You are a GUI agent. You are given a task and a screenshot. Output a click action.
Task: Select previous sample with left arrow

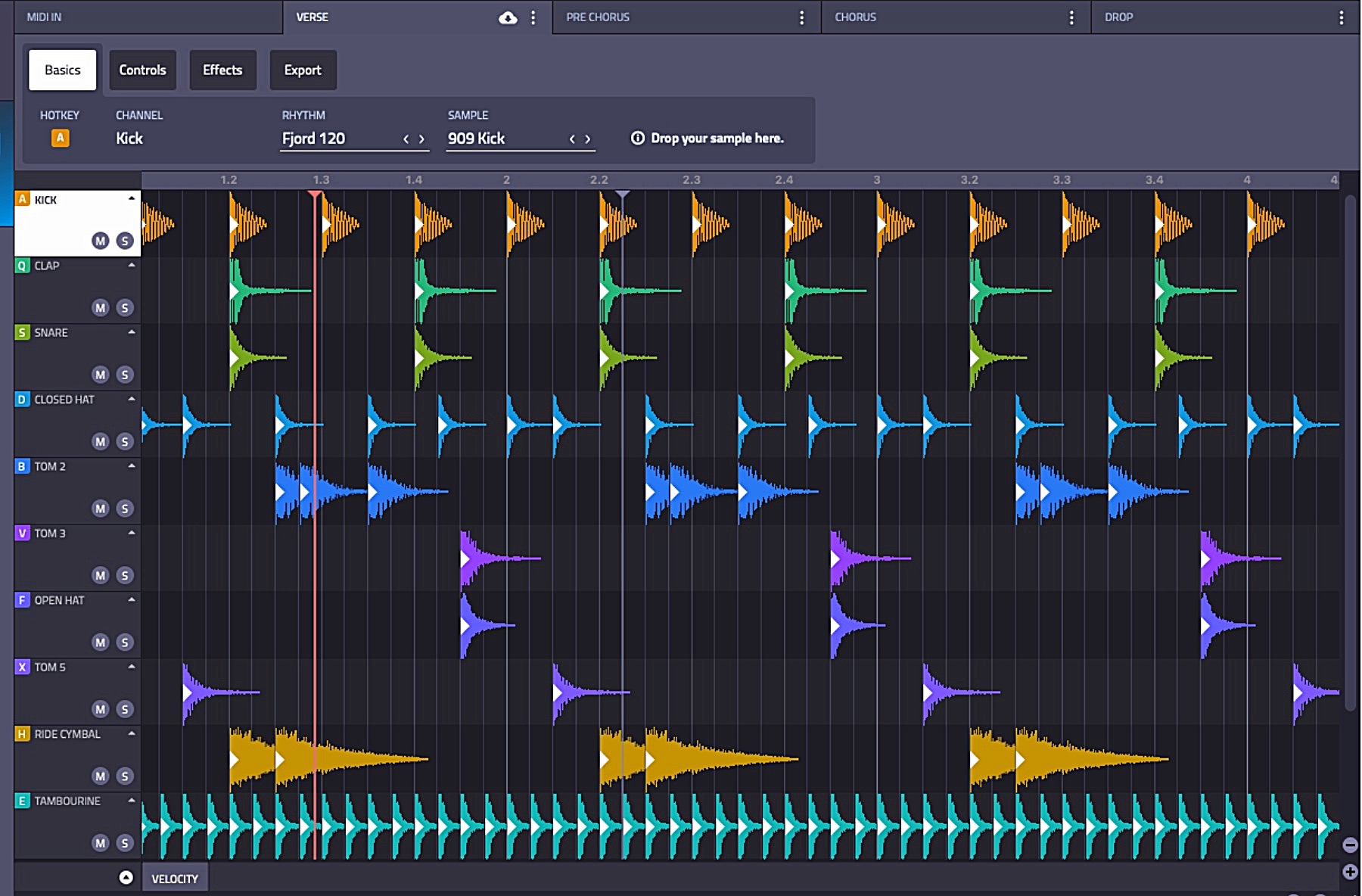coord(572,138)
